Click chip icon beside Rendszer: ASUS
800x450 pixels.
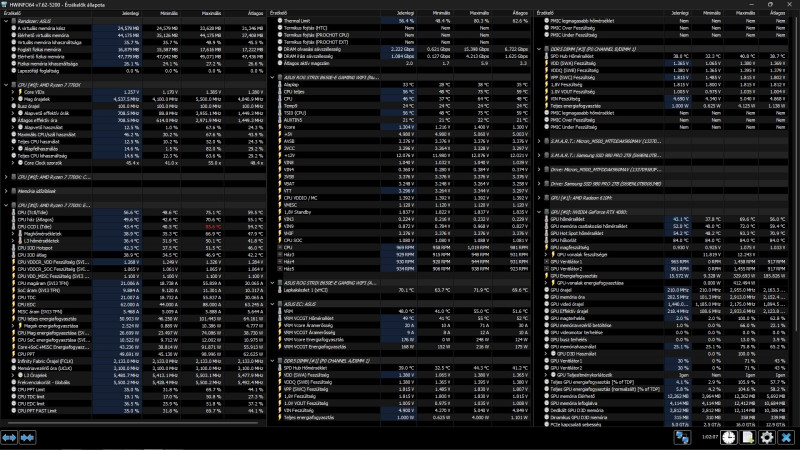(x=14, y=21)
